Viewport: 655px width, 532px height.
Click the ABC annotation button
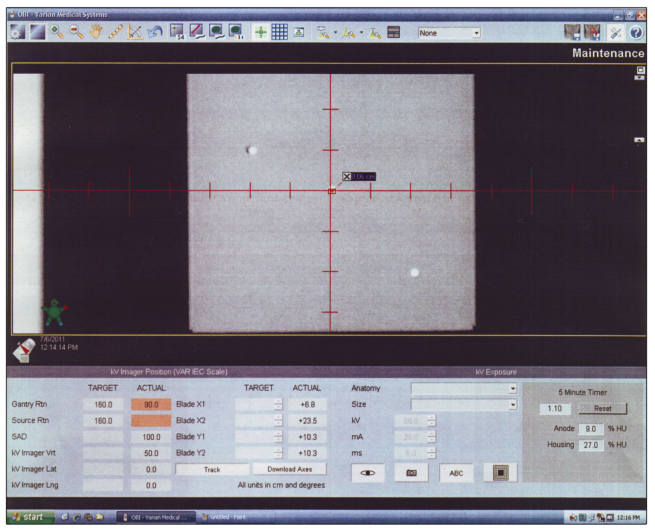pos(455,473)
